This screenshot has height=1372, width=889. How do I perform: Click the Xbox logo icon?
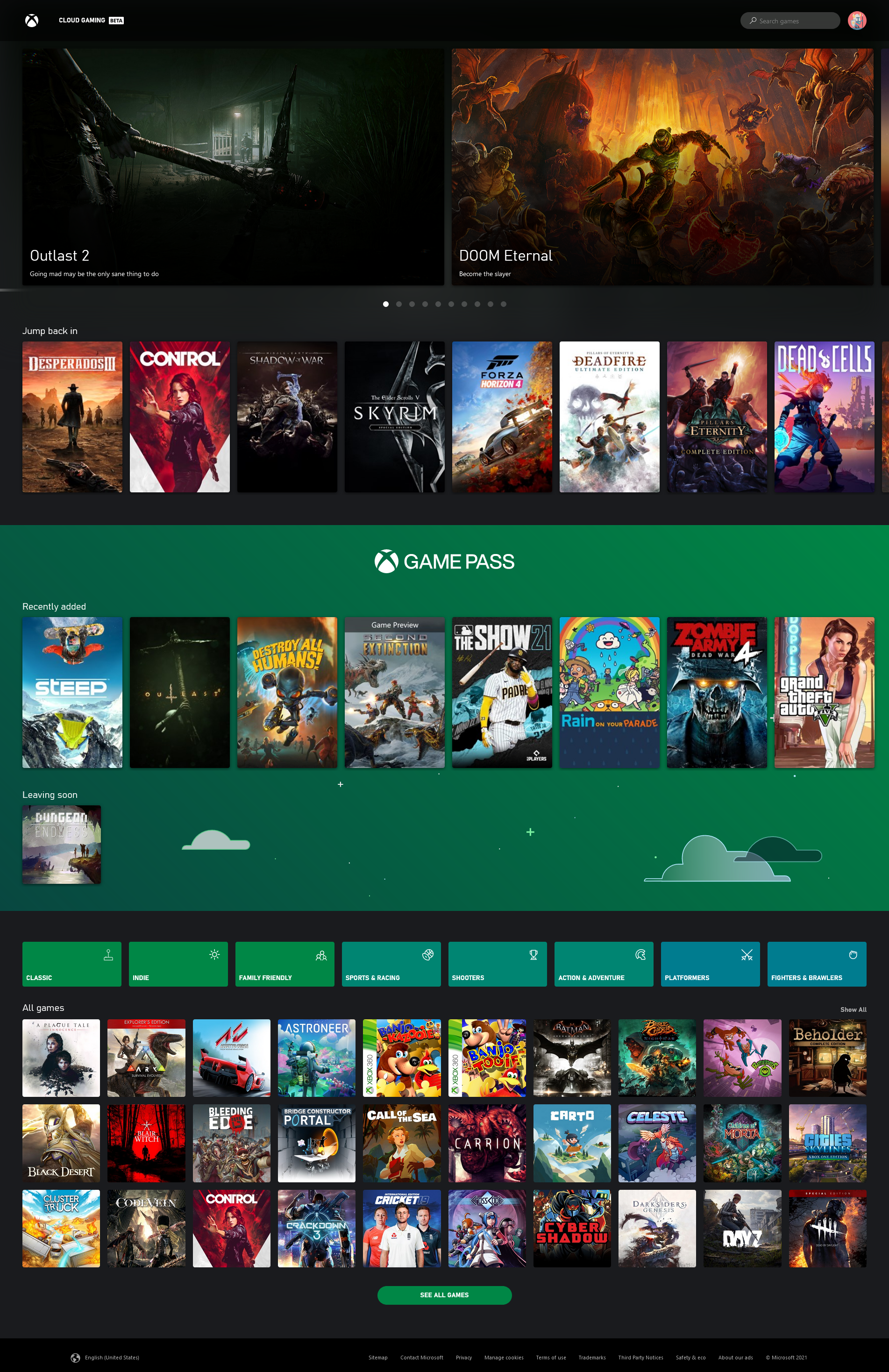point(32,21)
